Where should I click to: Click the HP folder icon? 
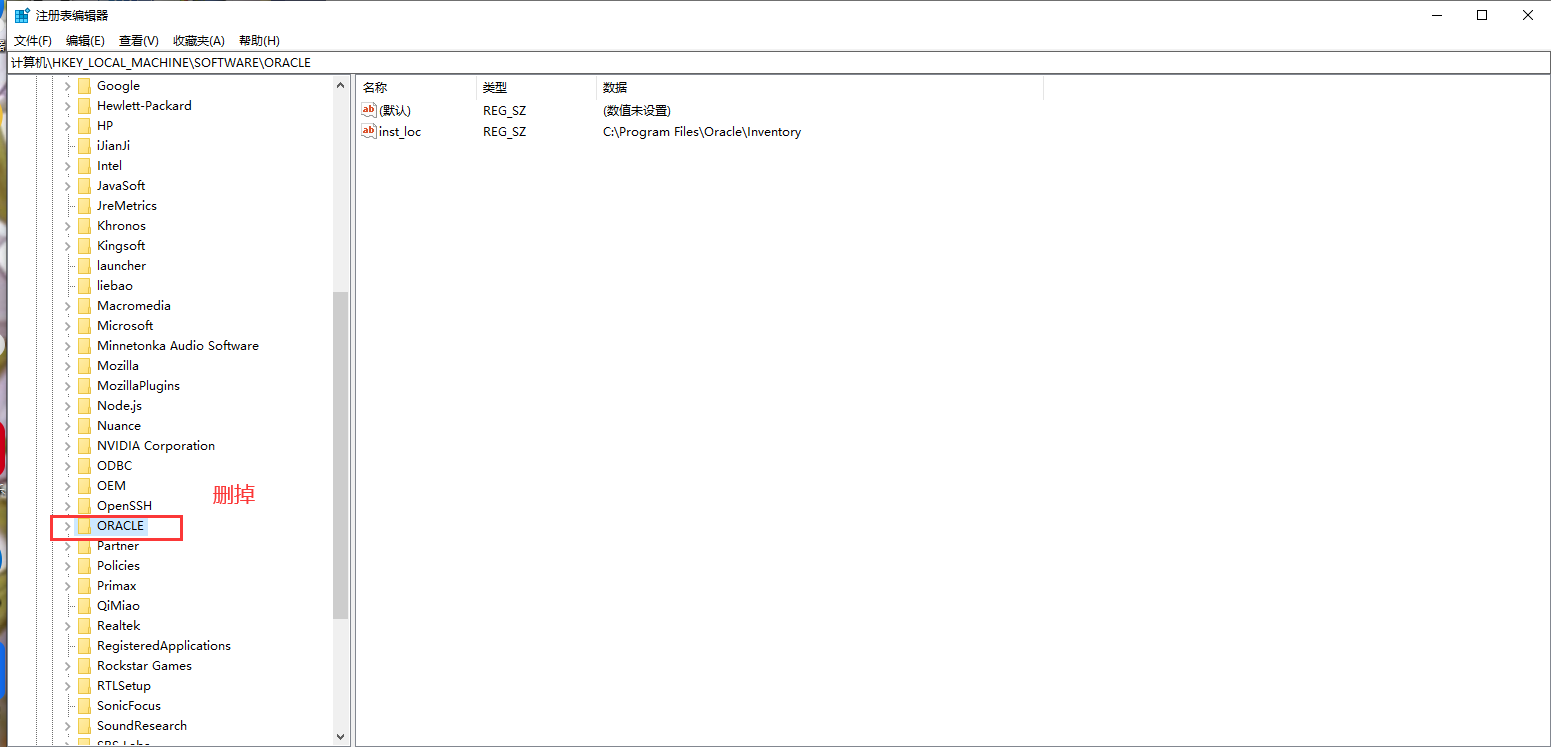pyautogui.click(x=85, y=126)
